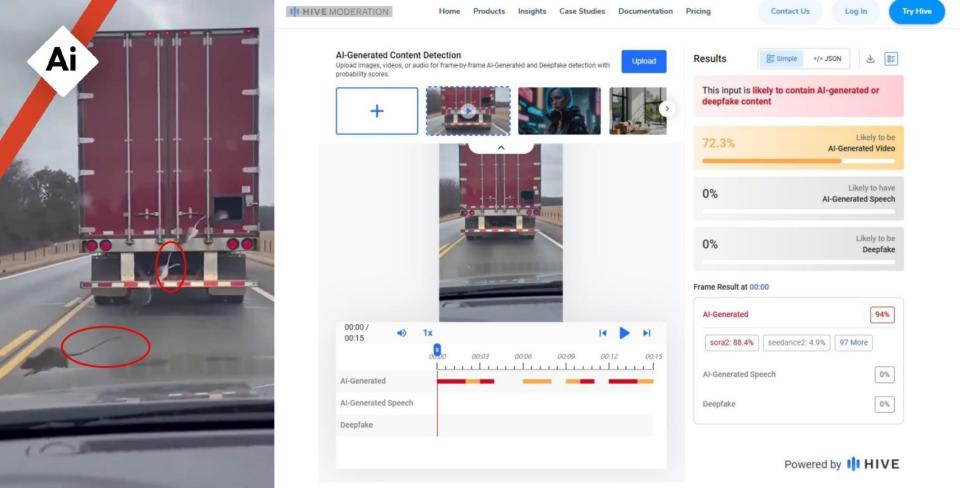Open the Pricing page

[698, 11]
